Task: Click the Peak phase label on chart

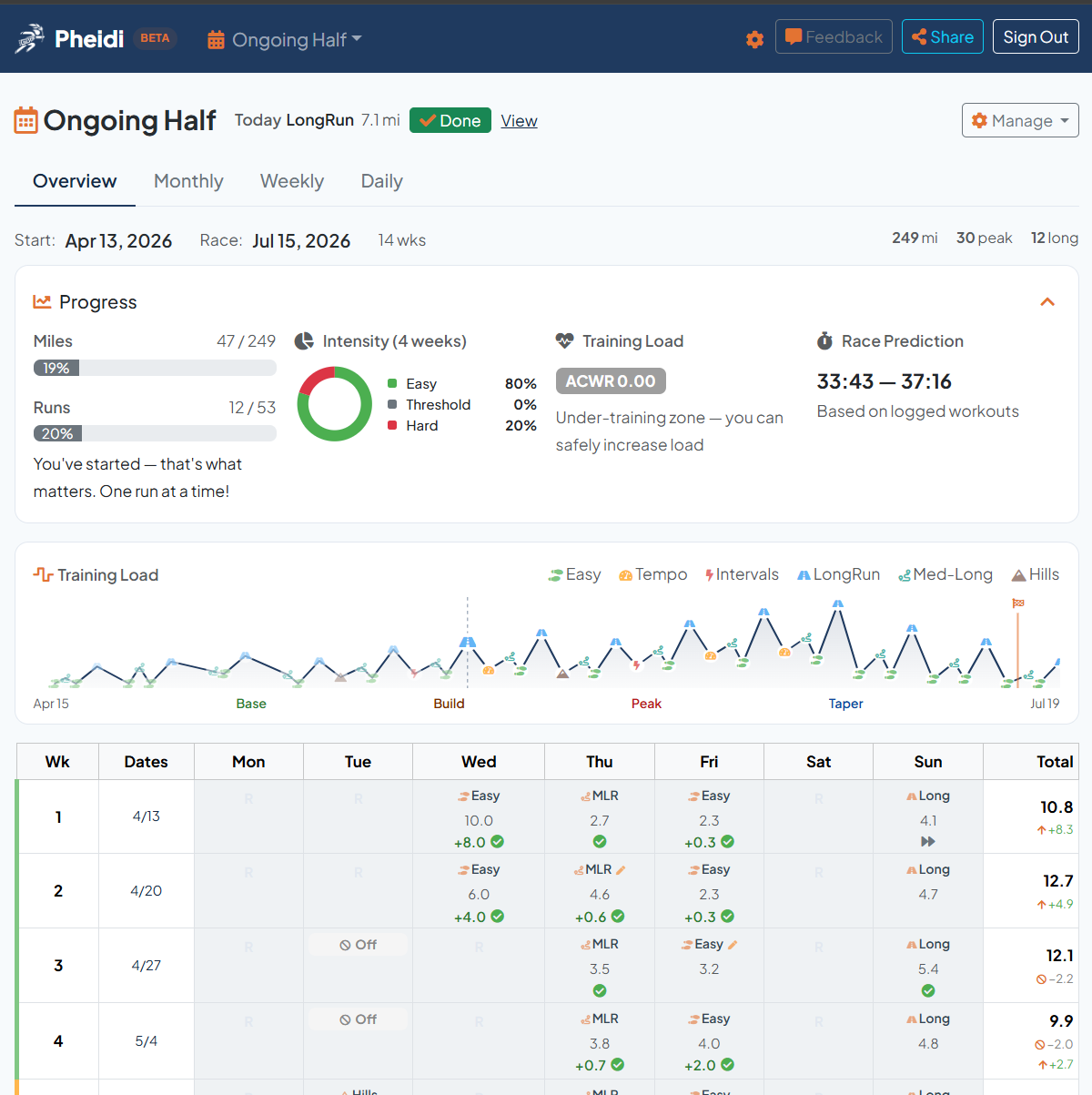Action: (646, 704)
